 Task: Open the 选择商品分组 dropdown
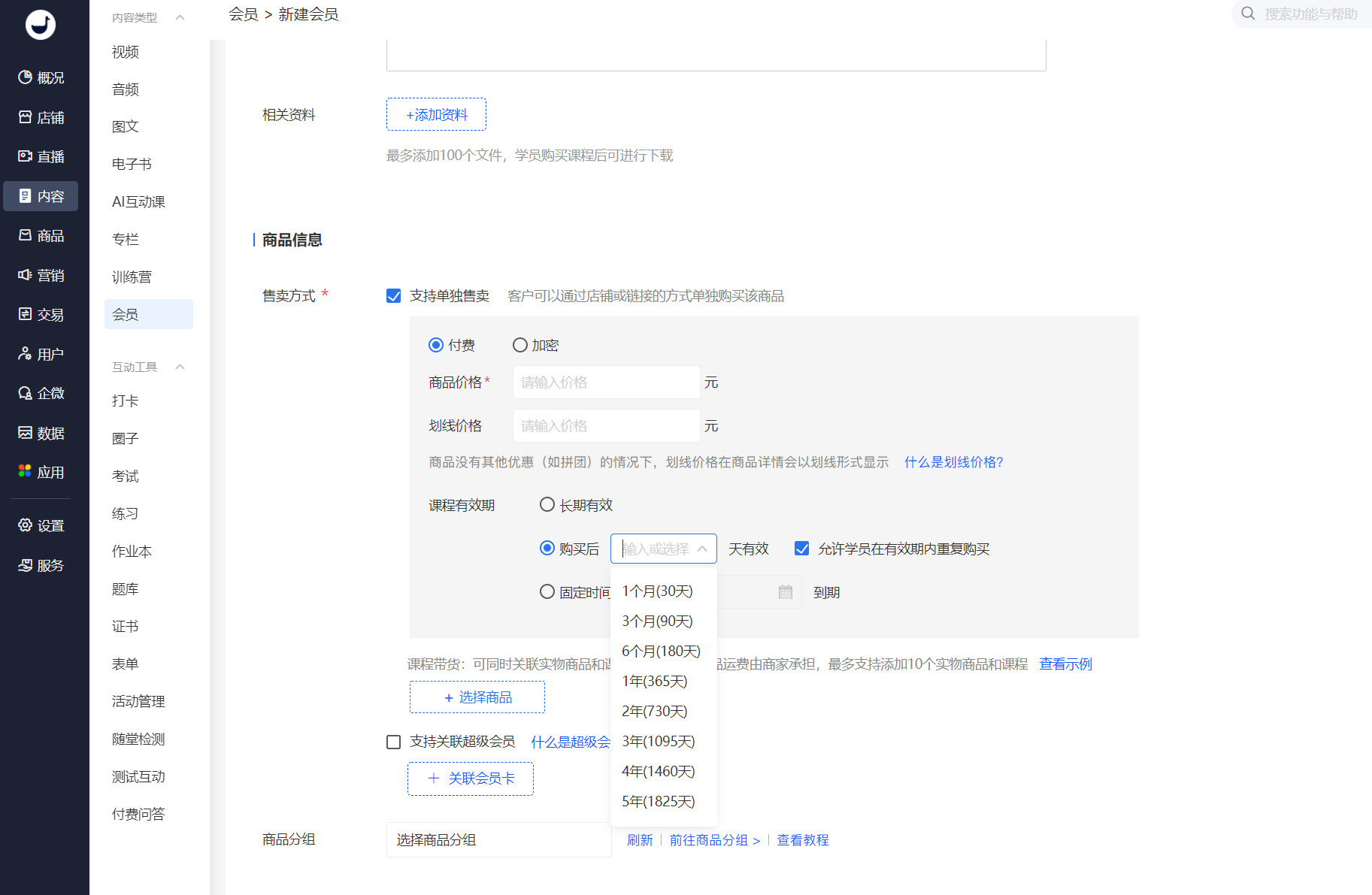point(498,839)
